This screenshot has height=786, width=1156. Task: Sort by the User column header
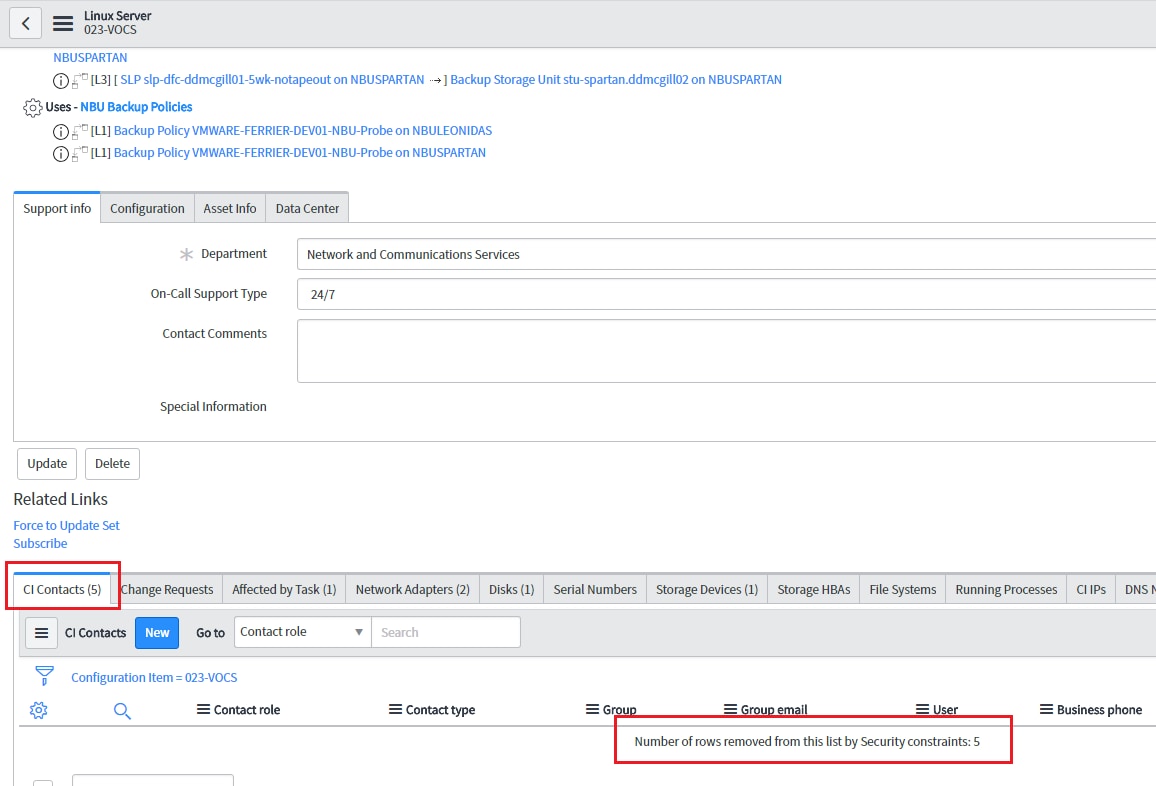945,710
